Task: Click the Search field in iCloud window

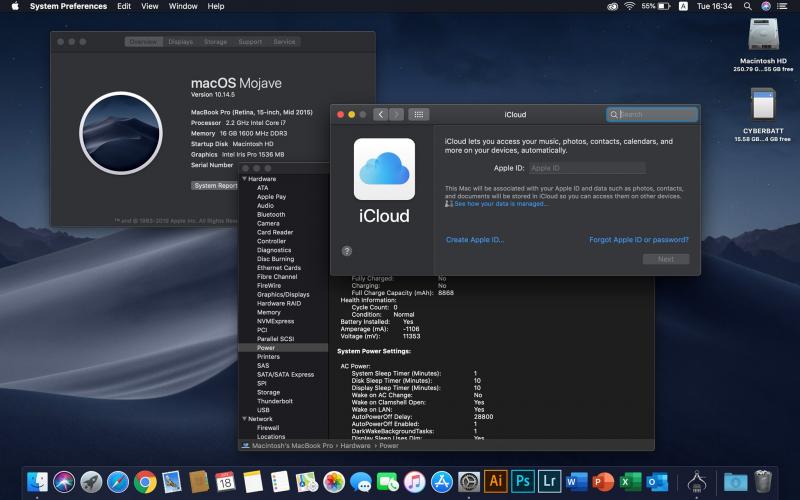Action: point(652,114)
